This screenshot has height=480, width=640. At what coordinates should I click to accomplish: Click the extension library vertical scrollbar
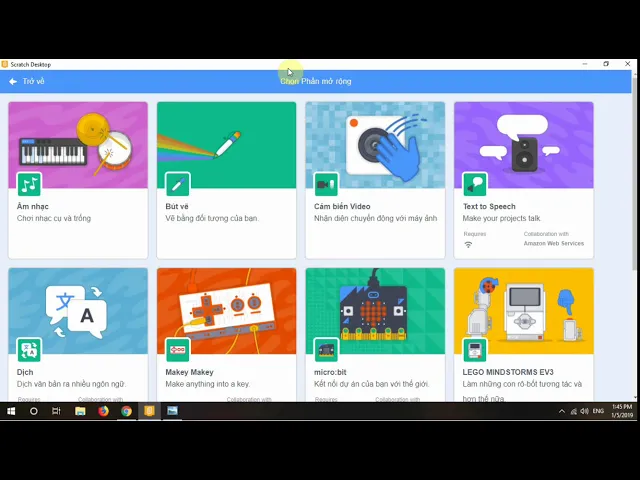(x=635, y=170)
